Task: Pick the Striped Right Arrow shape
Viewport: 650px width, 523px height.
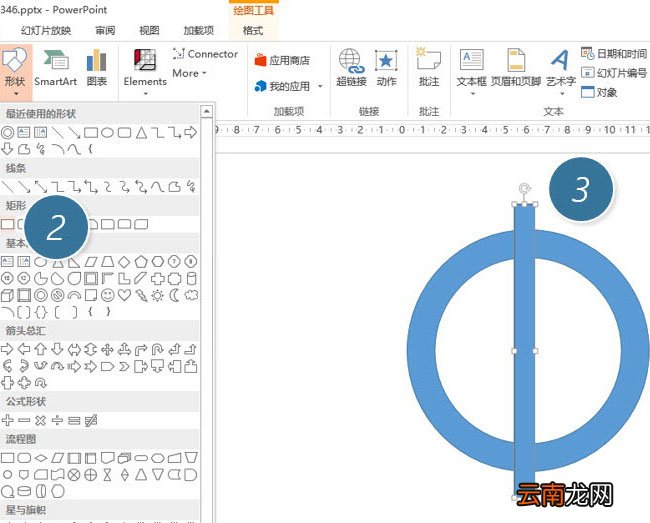Action: point(74,366)
